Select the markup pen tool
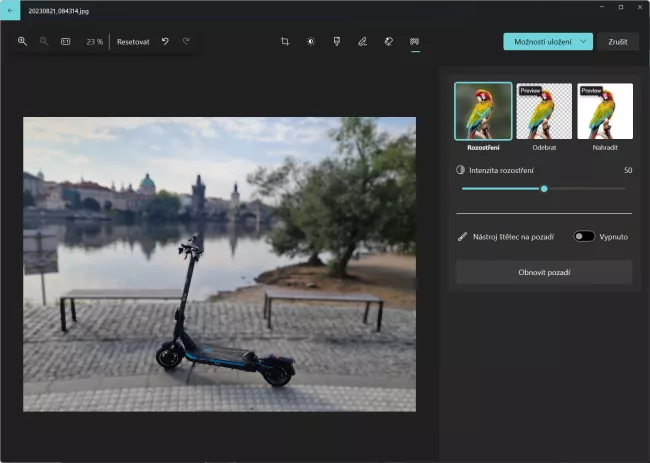Viewport: 650px width, 463px height. pos(363,42)
